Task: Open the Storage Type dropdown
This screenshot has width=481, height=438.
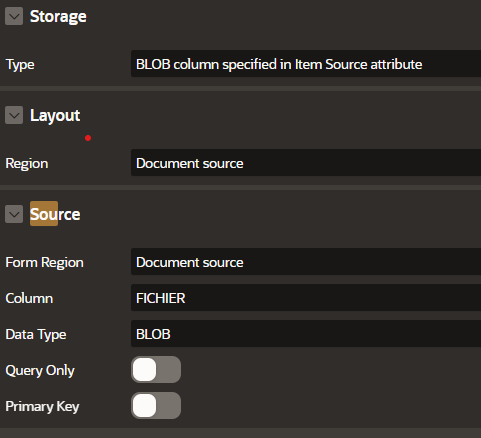Action: pyautogui.click(x=306, y=64)
